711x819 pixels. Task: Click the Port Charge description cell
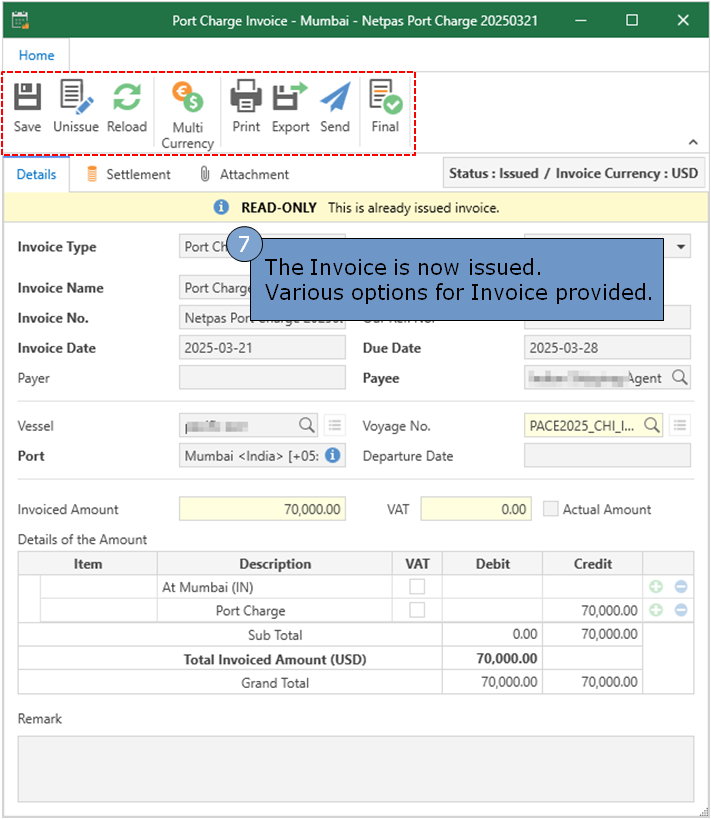pyautogui.click(x=275, y=610)
